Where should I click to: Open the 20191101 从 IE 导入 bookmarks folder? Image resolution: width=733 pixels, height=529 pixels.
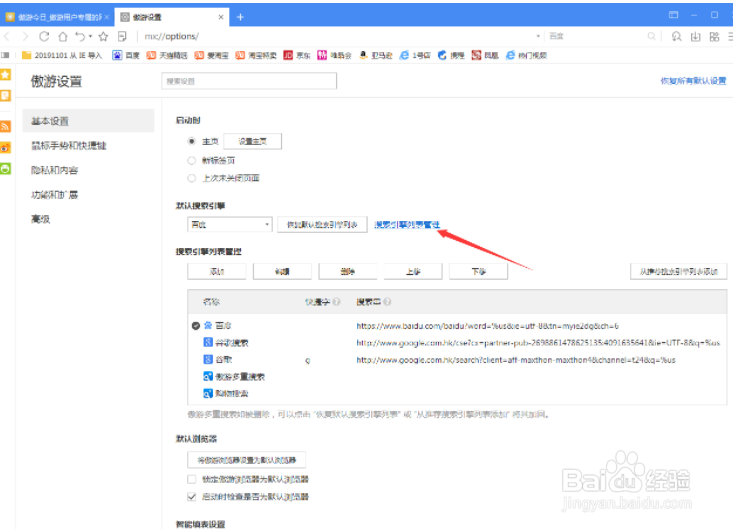[62, 55]
